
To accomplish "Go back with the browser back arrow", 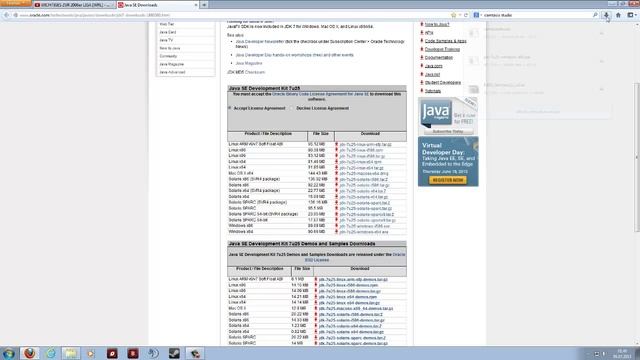I will (x=6, y=15).
